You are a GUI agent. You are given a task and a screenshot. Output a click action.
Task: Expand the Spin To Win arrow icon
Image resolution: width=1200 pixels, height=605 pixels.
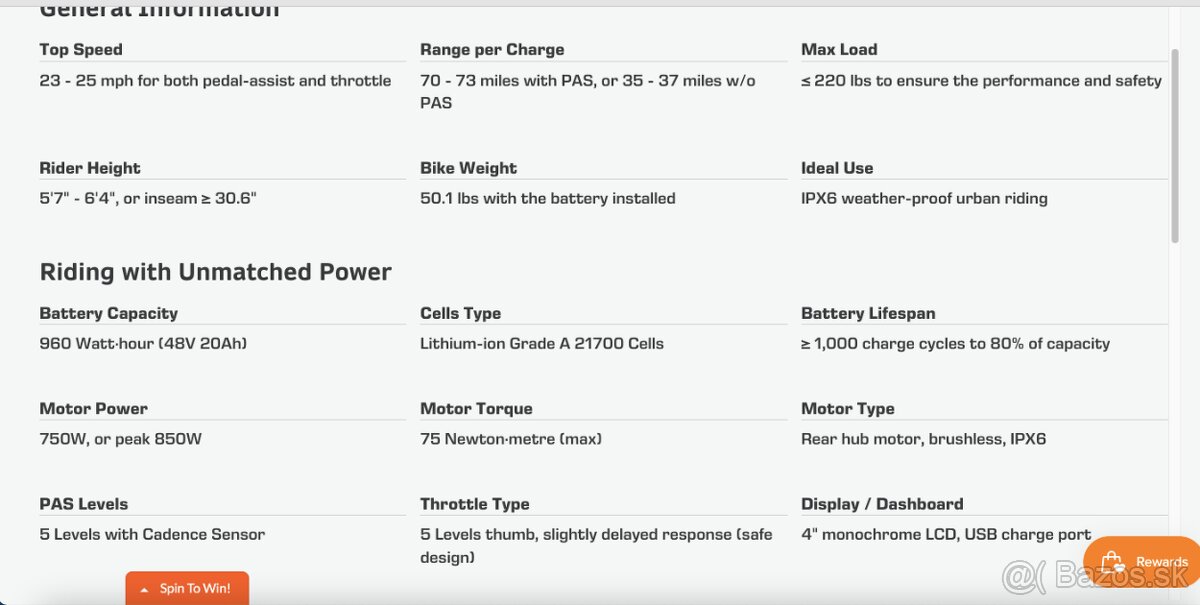(x=145, y=589)
